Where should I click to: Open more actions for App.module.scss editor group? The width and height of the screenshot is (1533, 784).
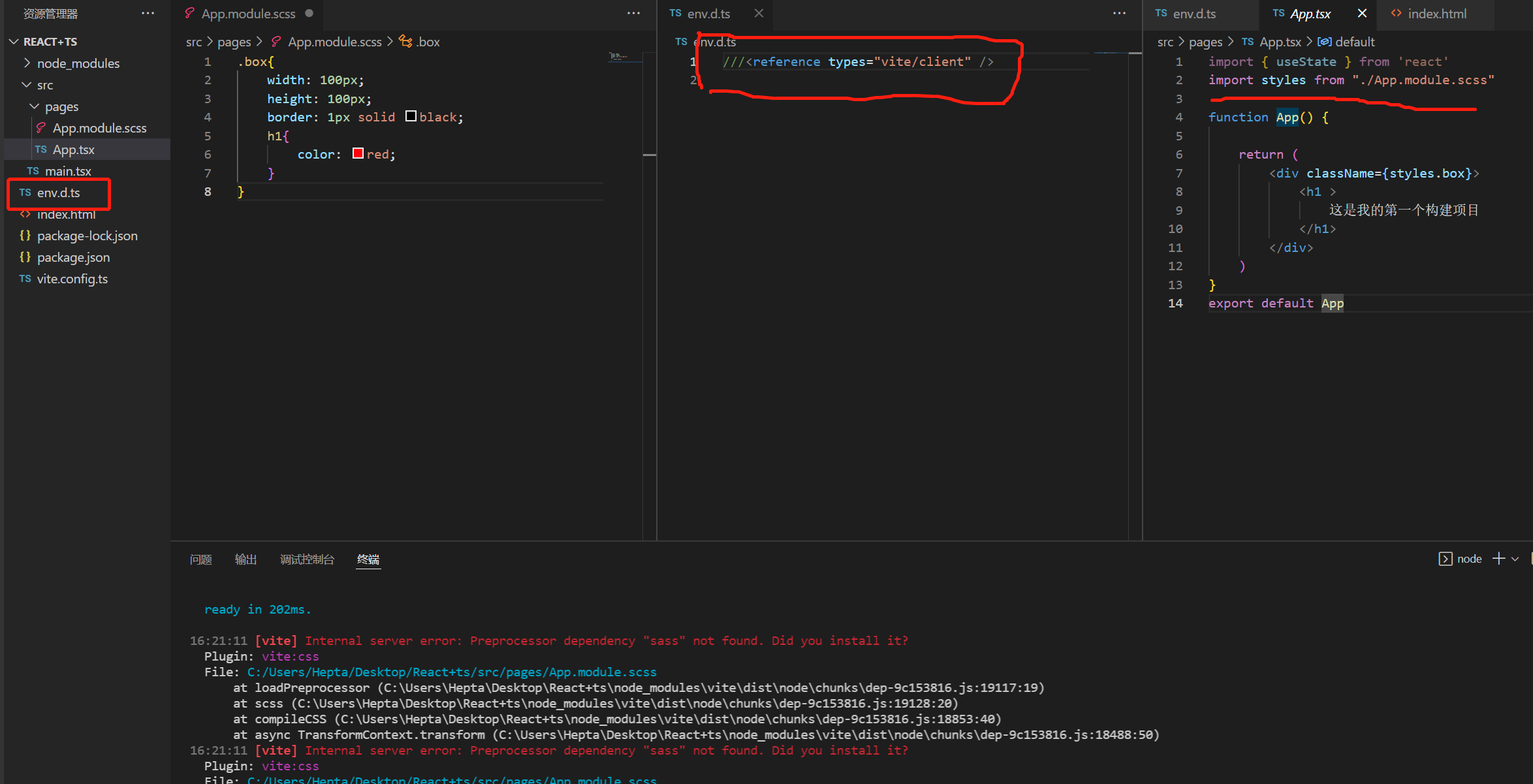(x=633, y=13)
